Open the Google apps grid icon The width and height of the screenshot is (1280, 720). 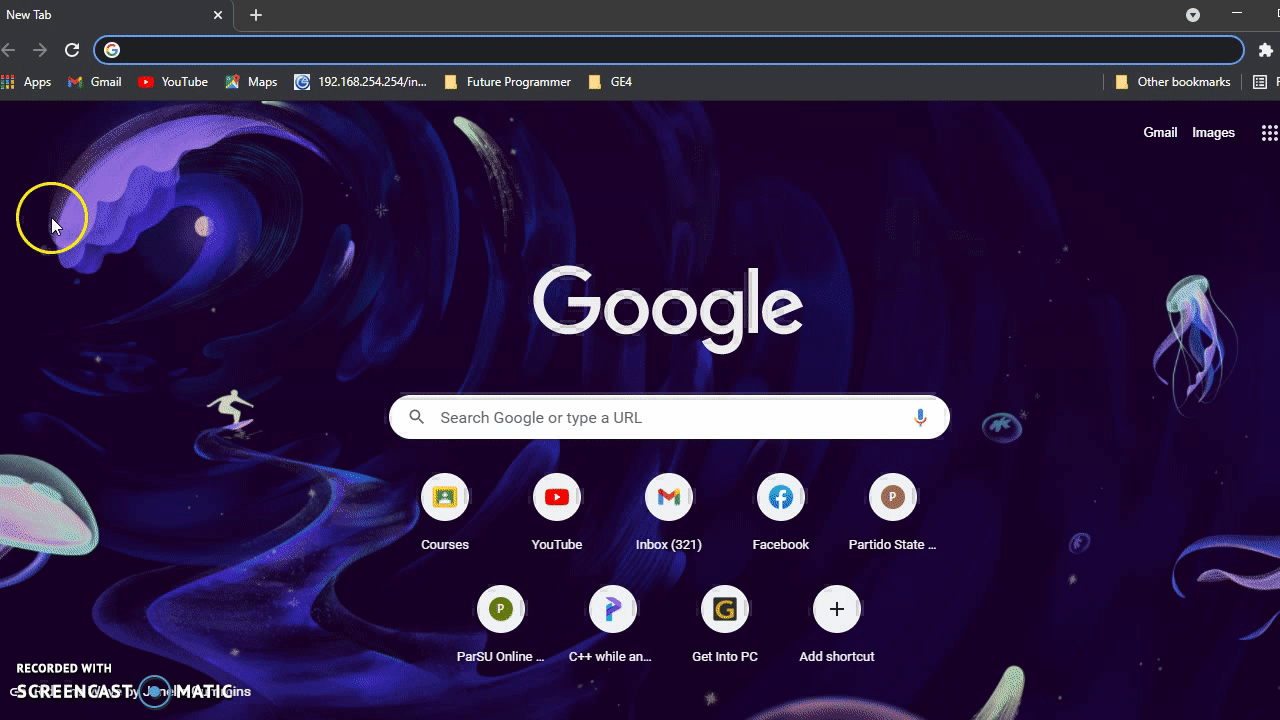point(1269,132)
